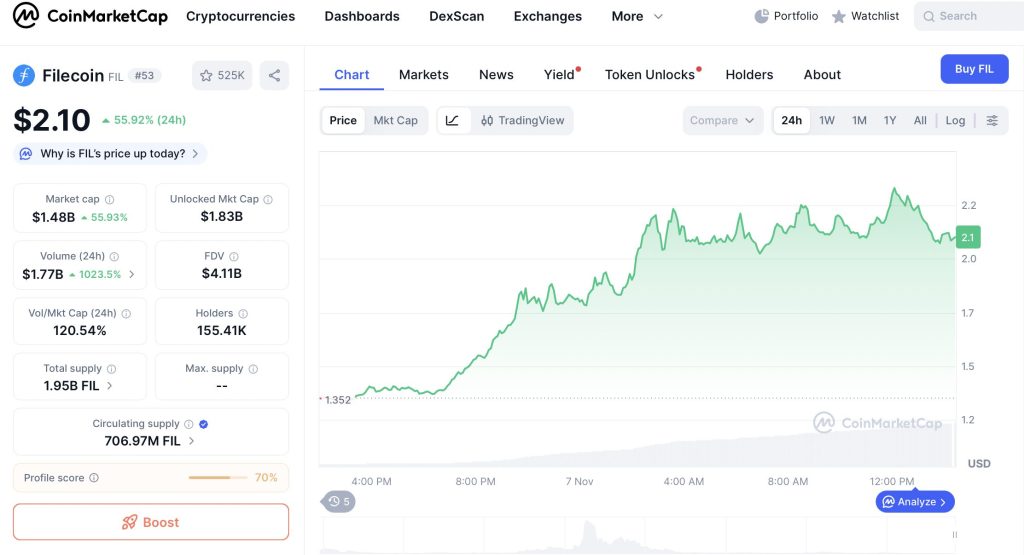Click the market cap info icon

pyautogui.click(x=110, y=199)
